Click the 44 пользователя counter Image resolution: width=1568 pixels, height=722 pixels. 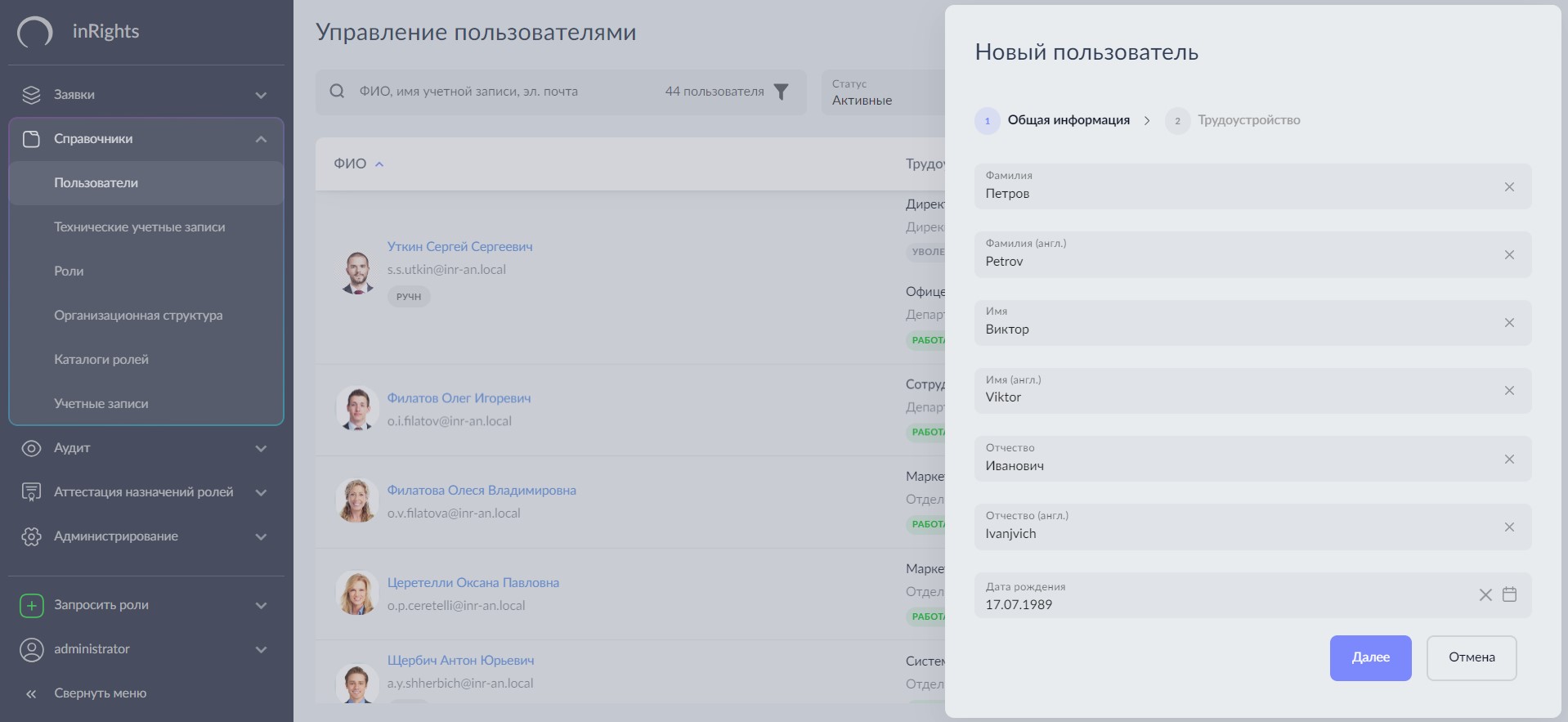point(715,92)
